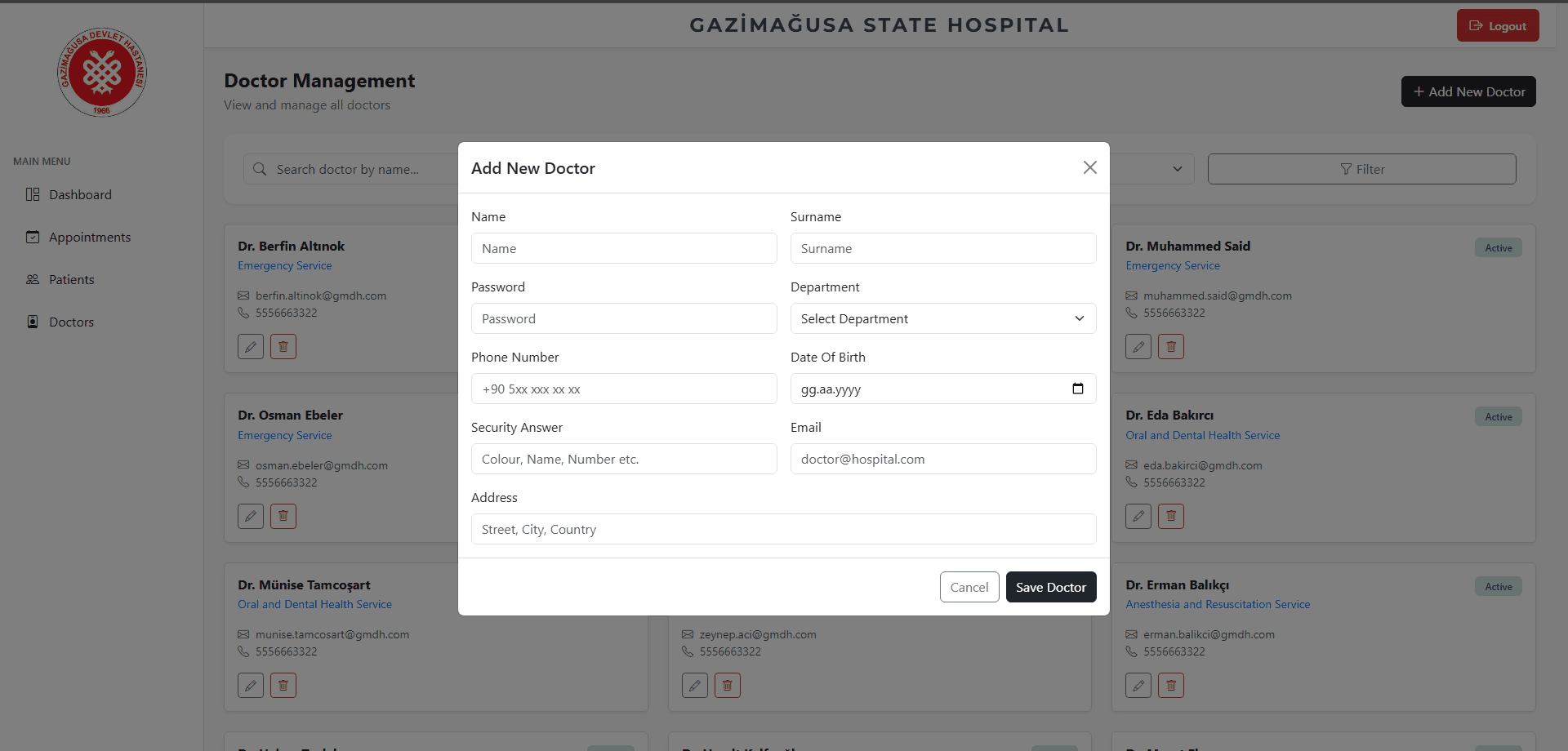Open Appointments from the sidebar

[x=90, y=237]
